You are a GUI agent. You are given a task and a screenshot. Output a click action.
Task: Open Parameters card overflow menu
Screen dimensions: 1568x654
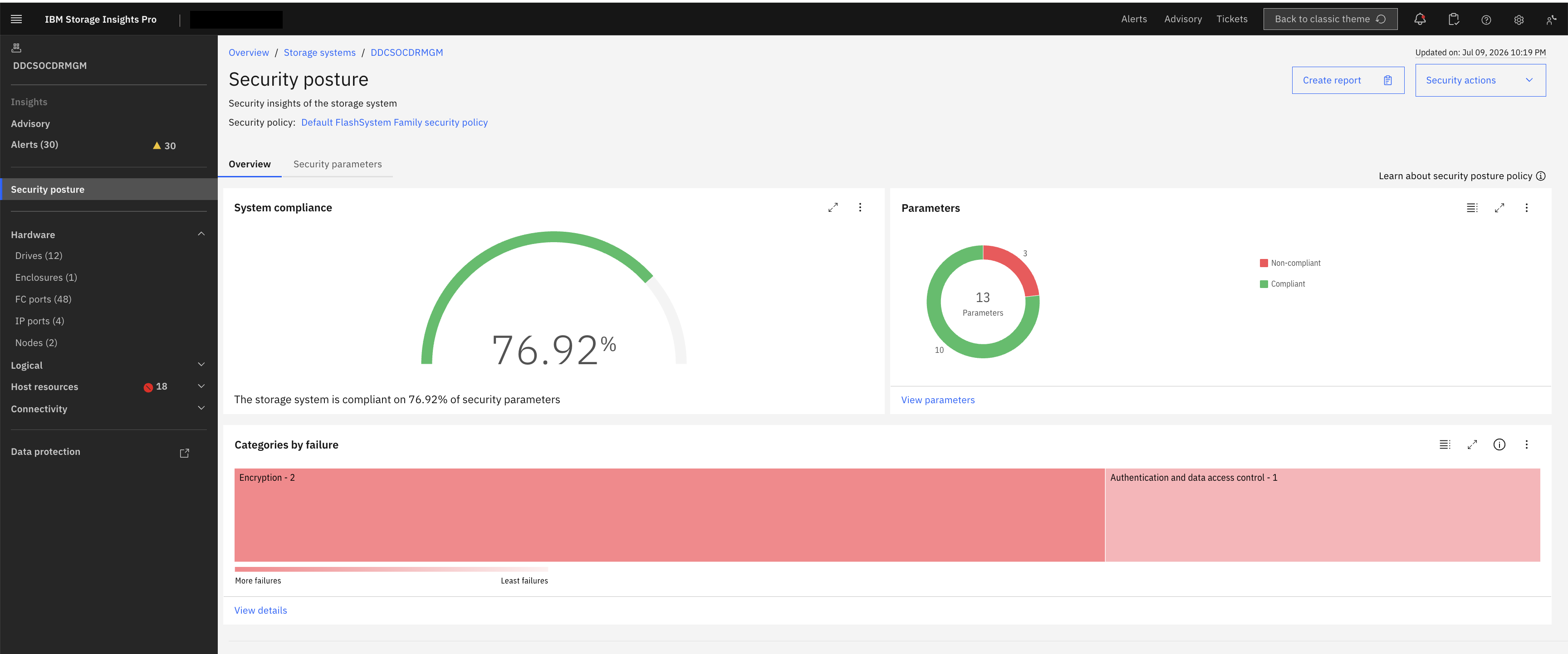[x=1527, y=207]
